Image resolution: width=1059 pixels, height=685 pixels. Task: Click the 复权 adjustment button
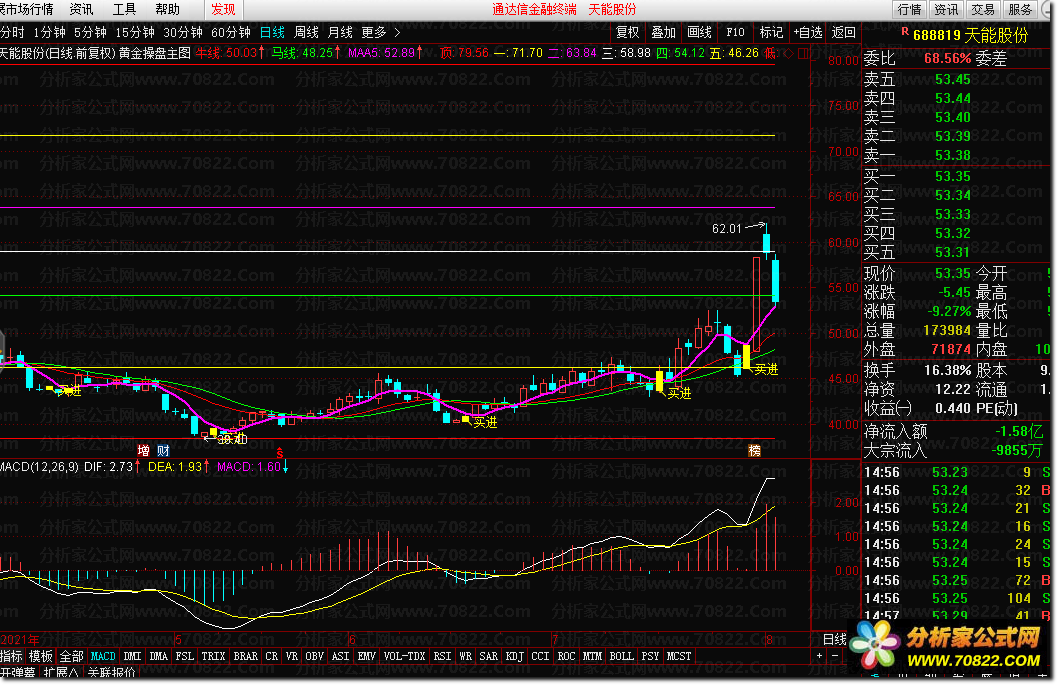(x=627, y=32)
